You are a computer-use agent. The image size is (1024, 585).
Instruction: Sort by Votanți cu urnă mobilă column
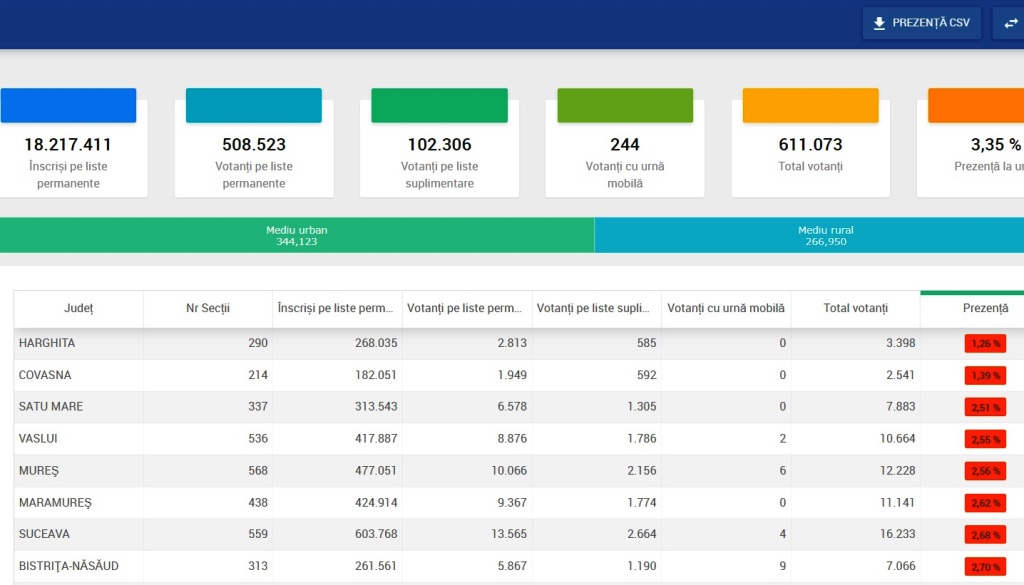726,308
